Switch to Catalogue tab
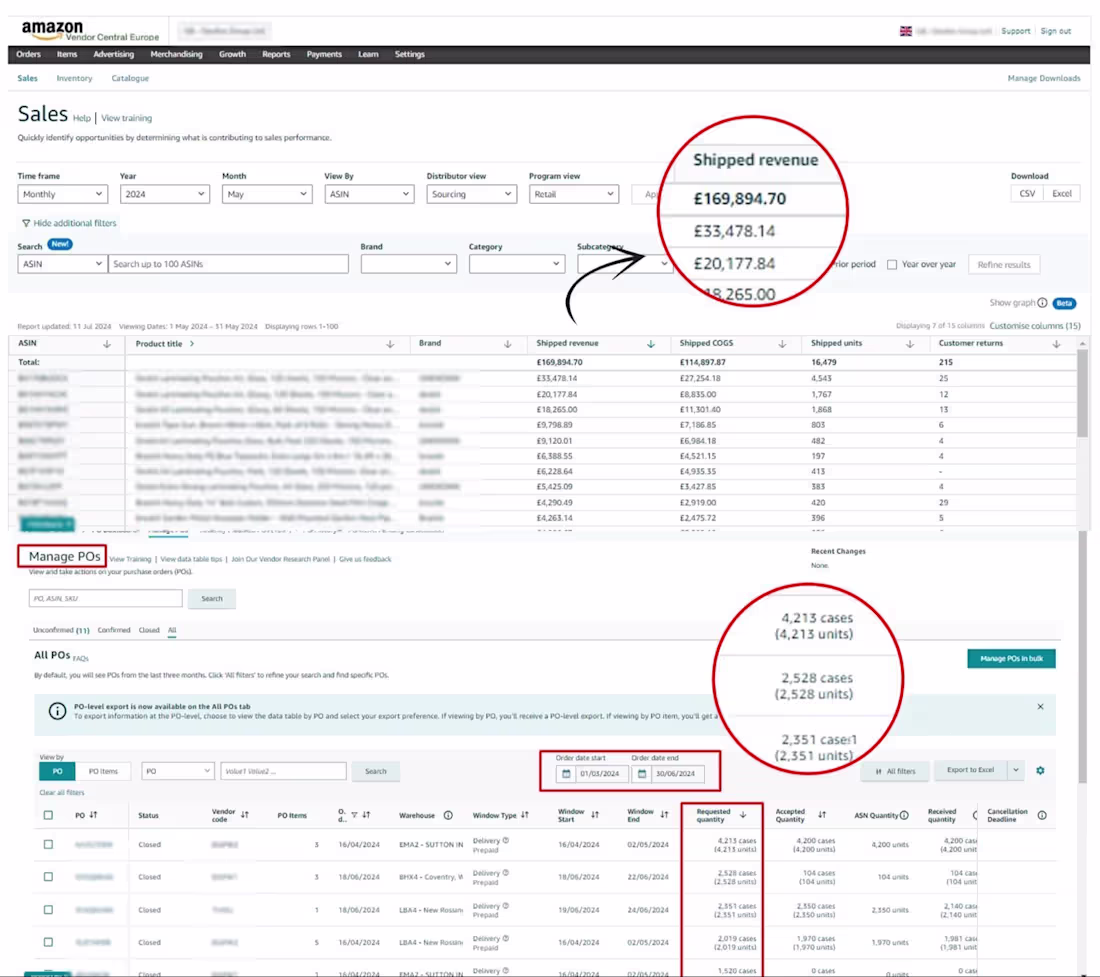The width and height of the screenshot is (1100, 977). 130,79
